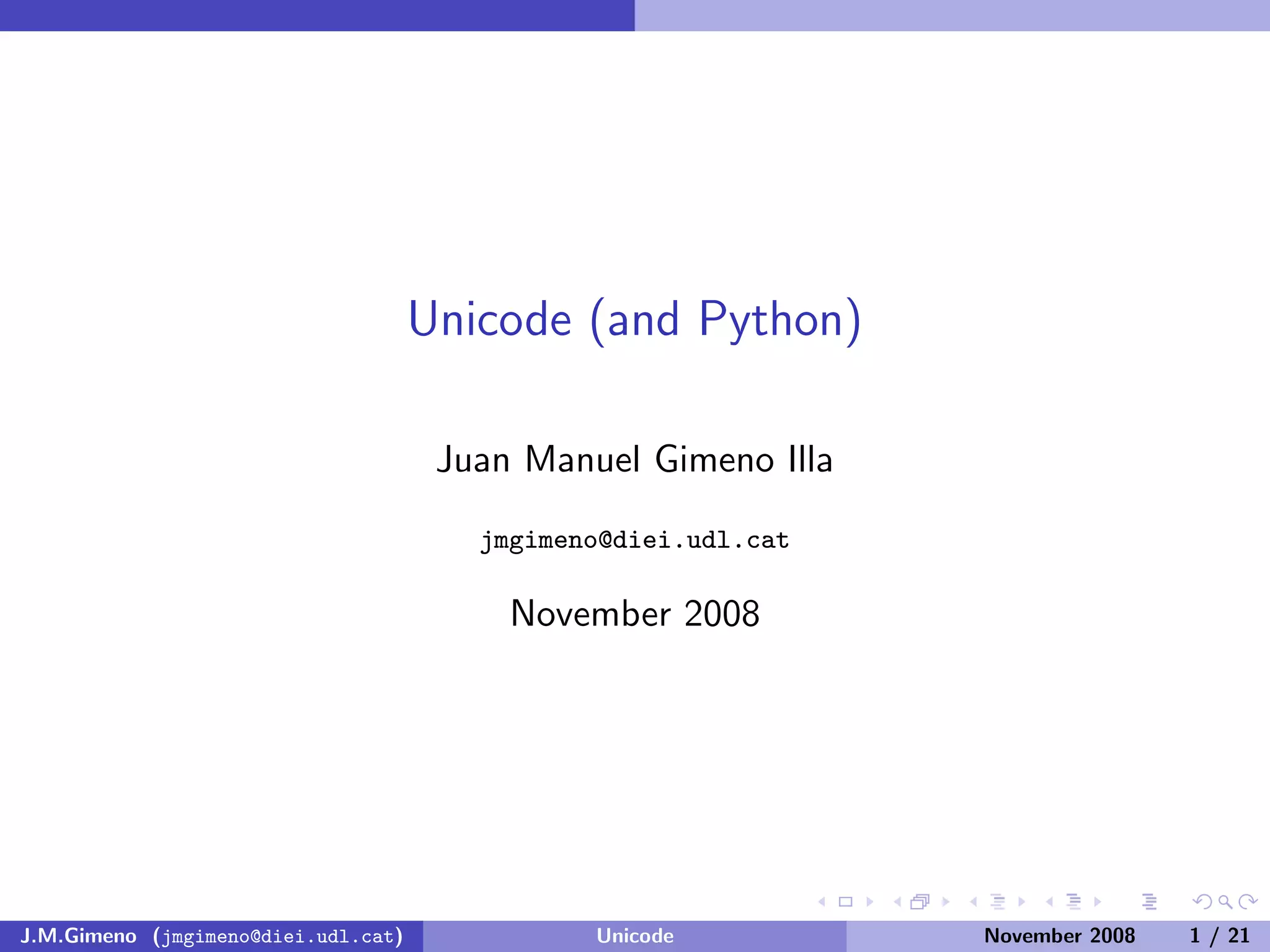
Task: Go to previous subsection with left arrow
Action: point(974,902)
